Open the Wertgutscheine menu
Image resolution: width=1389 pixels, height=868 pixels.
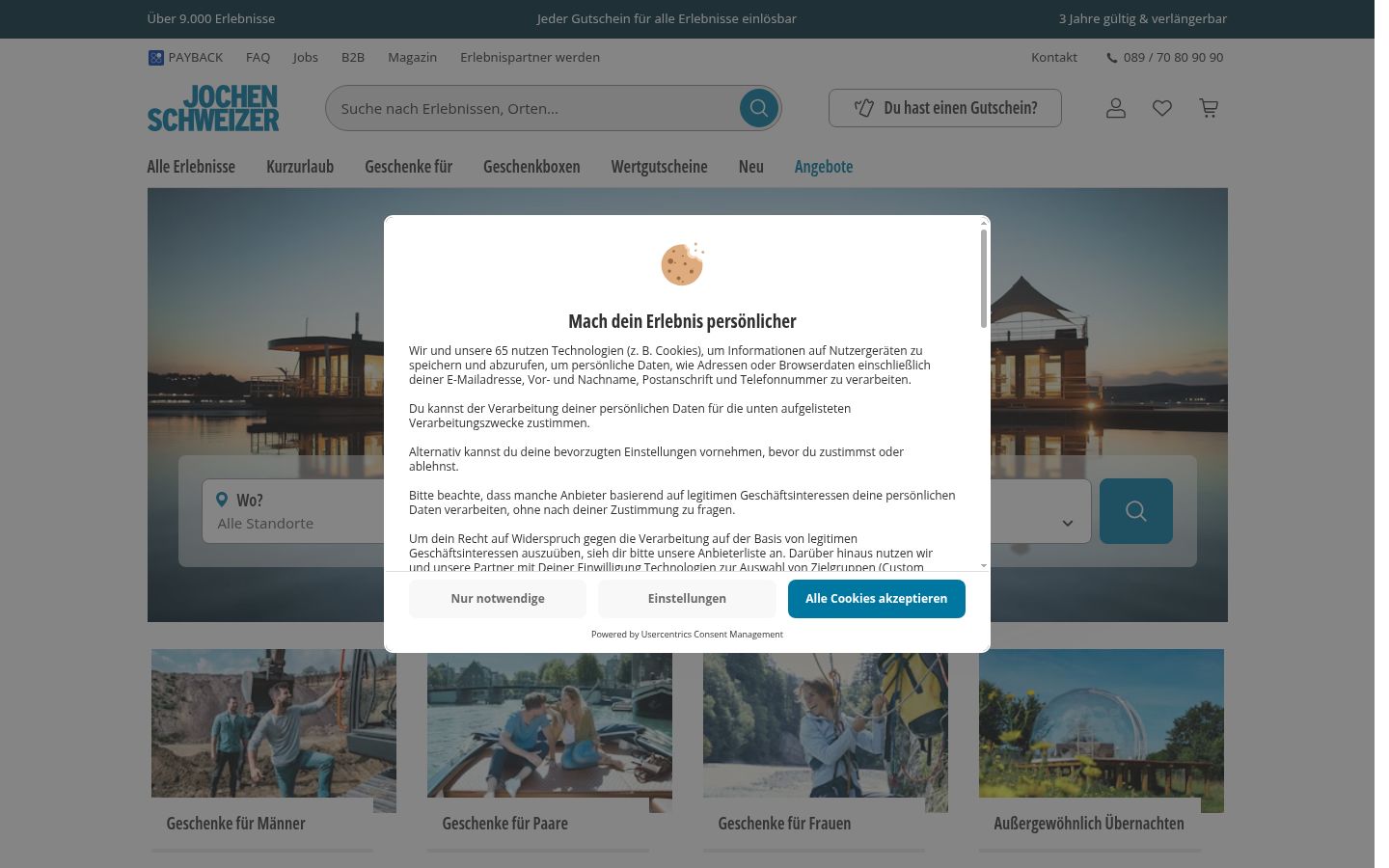[659, 167]
